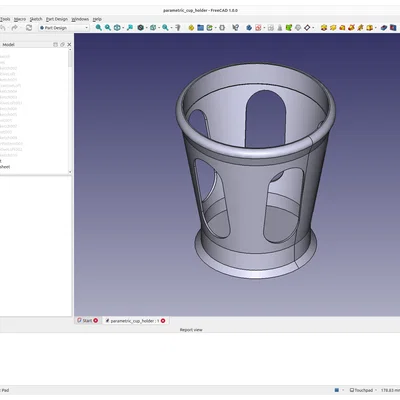Open the Sketch menu

tap(36, 19)
